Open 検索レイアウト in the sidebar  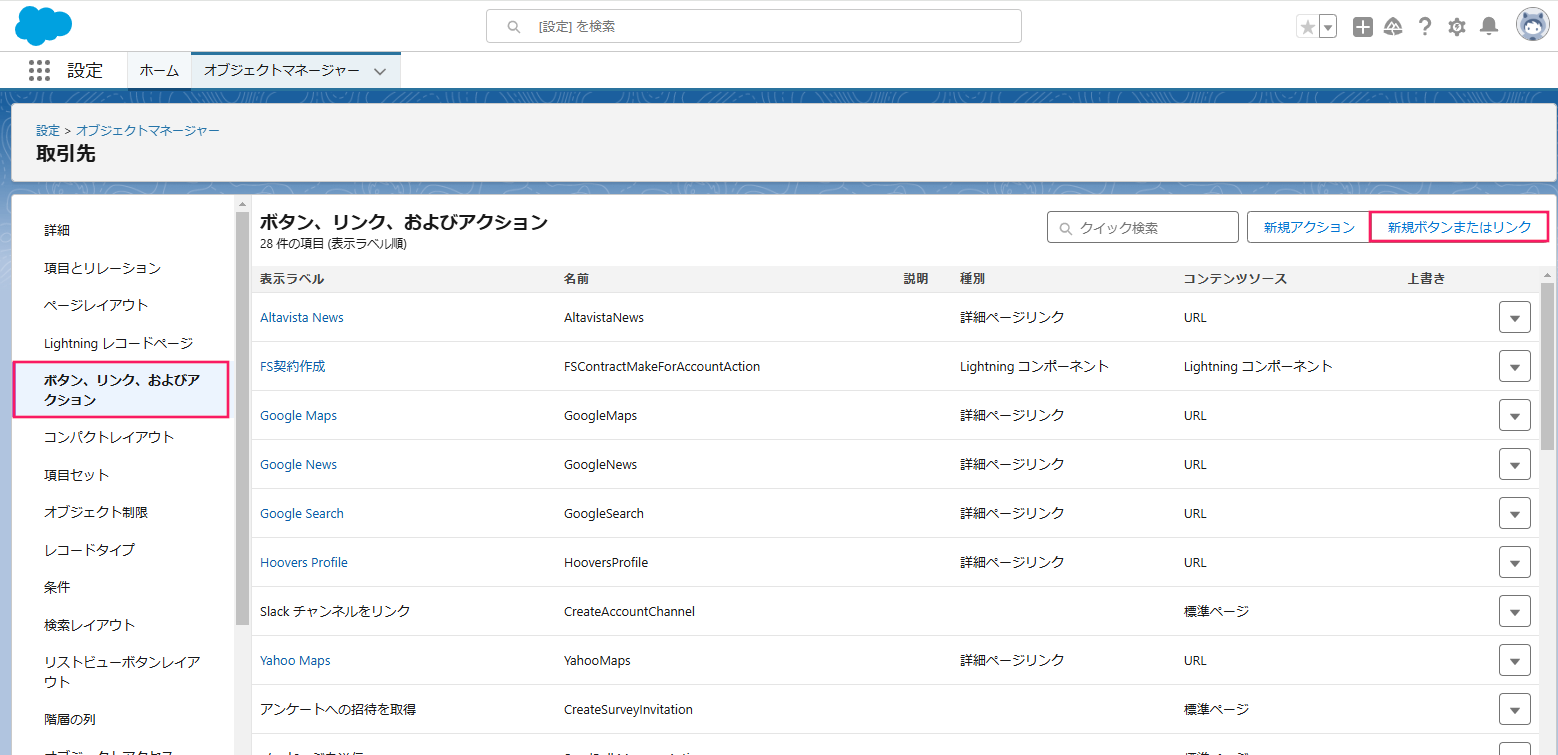coord(89,625)
